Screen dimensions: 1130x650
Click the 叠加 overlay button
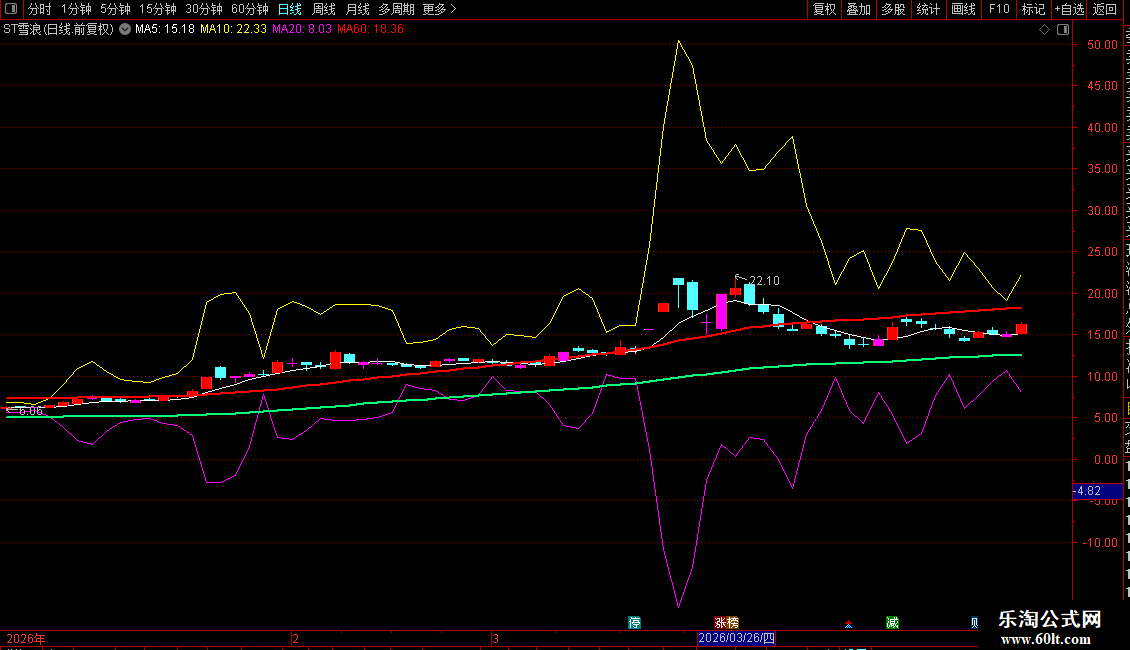pyautogui.click(x=859, y=9)
